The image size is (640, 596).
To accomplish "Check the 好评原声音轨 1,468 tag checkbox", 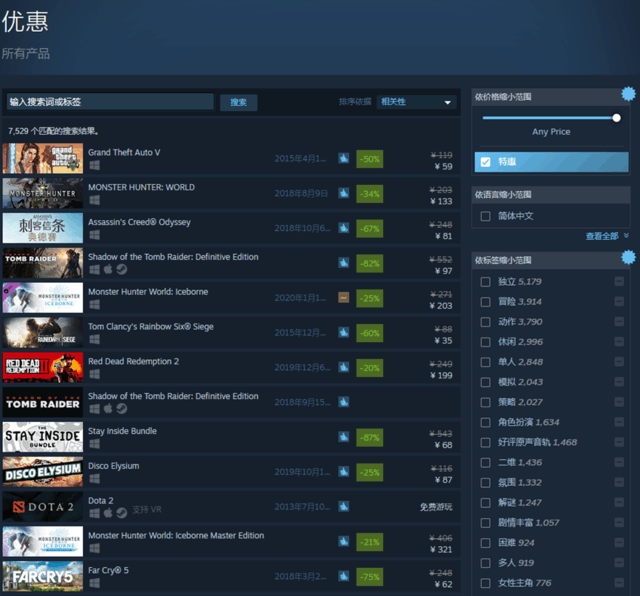I will pos(485,443).
